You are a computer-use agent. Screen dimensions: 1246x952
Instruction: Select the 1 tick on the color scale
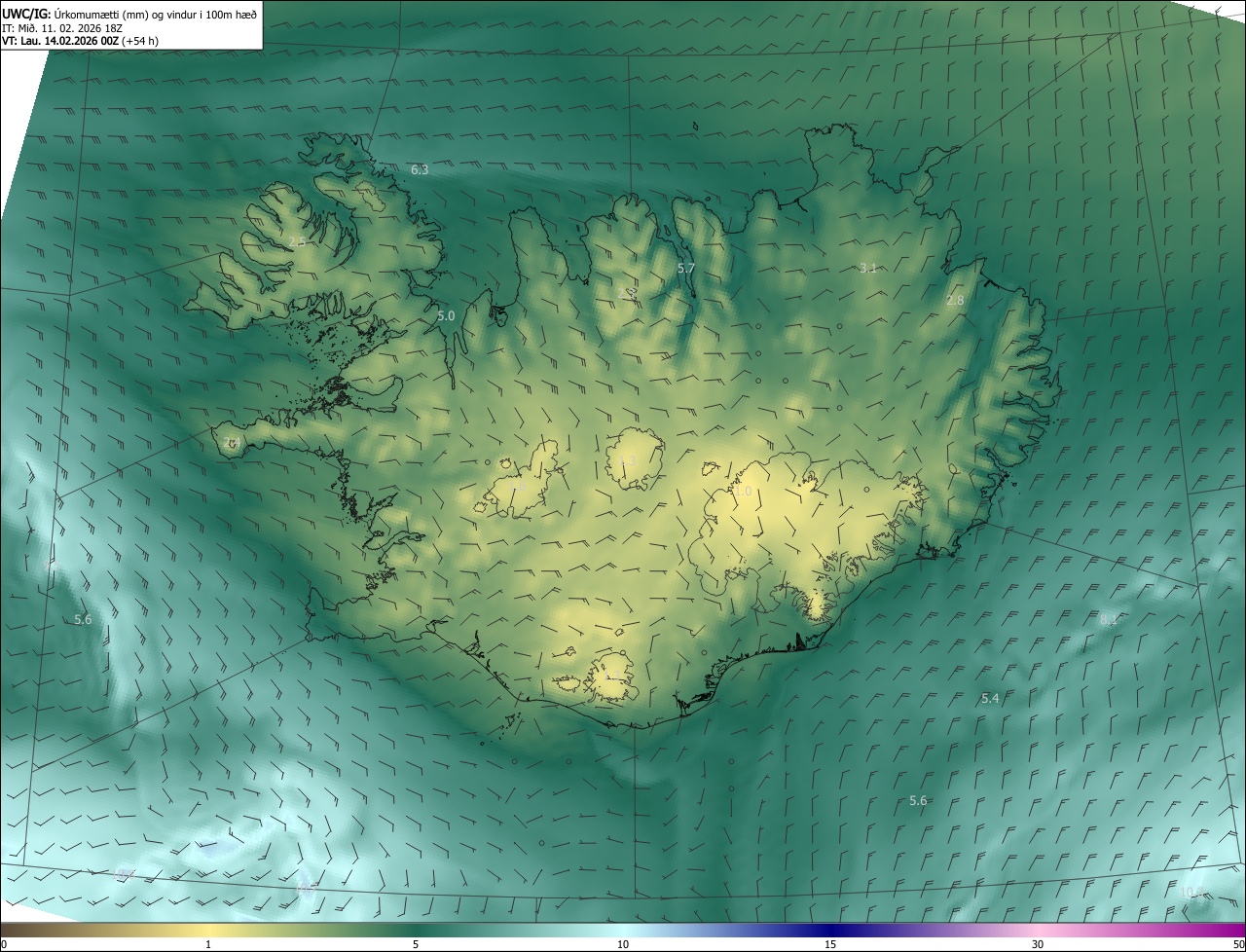pyautogui.click(x=208, y=944)
